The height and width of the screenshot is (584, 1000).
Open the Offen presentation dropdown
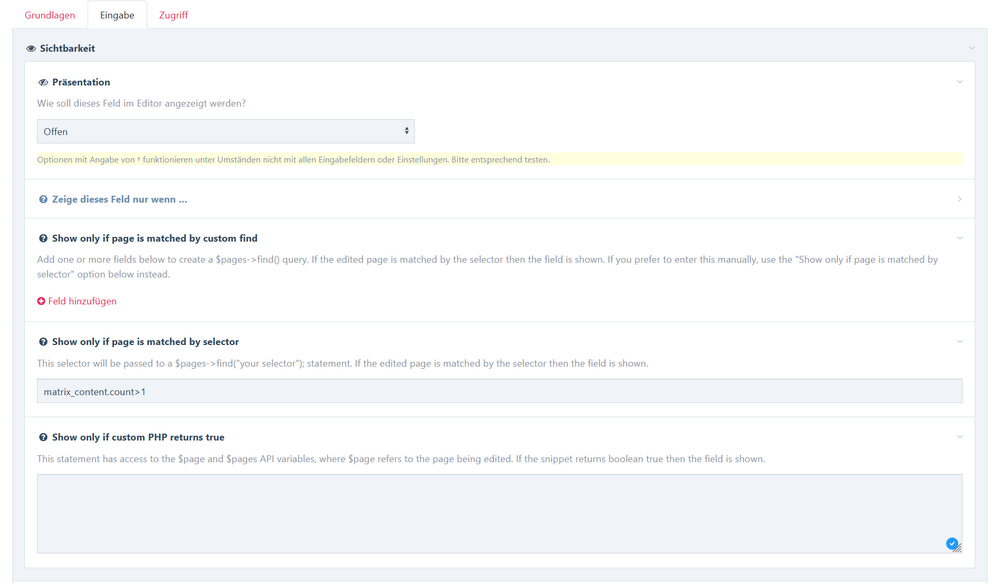click(x=225, y=131)
